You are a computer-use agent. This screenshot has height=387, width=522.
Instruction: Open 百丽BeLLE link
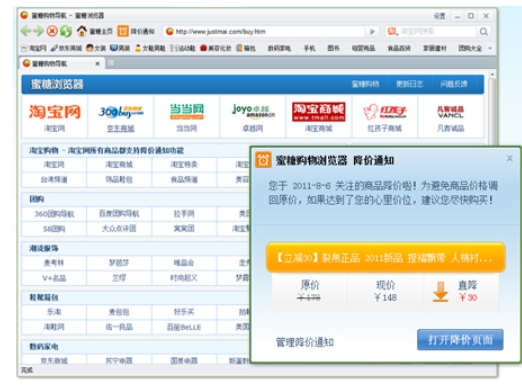[x=184, y=327]
